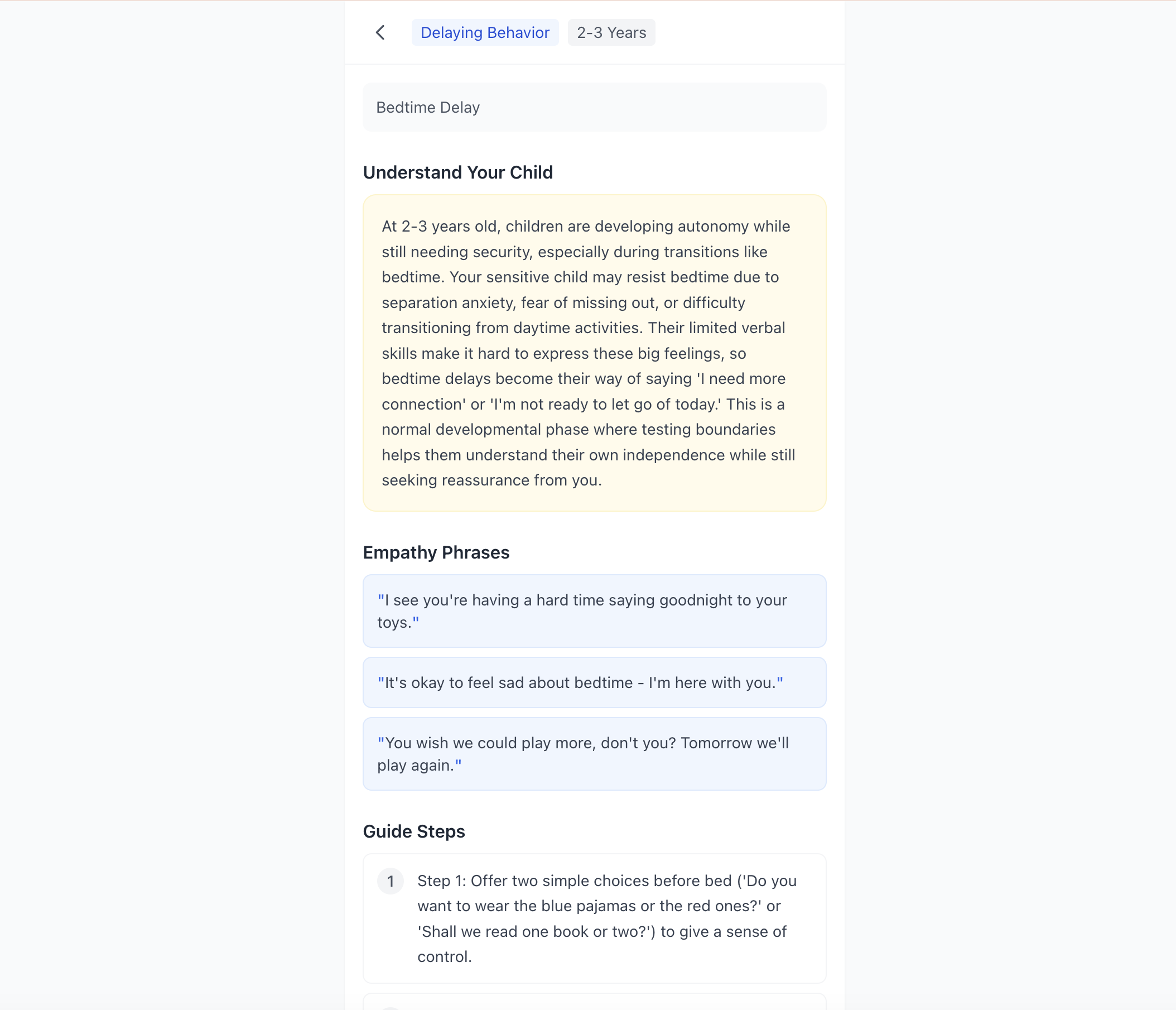Tap the empathy phrase about saying goodnight to toys
Viewport: 1176px width, 1010px height.
(x=594, y=611)
